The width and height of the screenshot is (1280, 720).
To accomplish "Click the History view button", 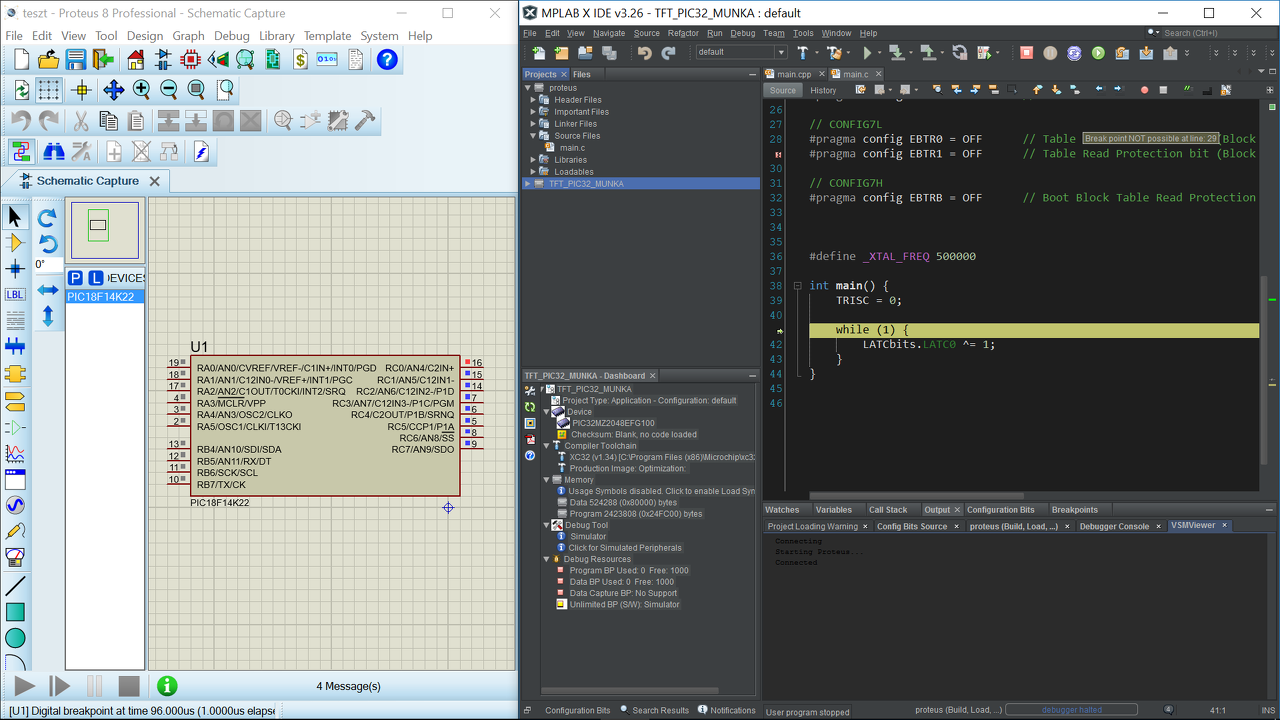I will [x=823, y=90].
